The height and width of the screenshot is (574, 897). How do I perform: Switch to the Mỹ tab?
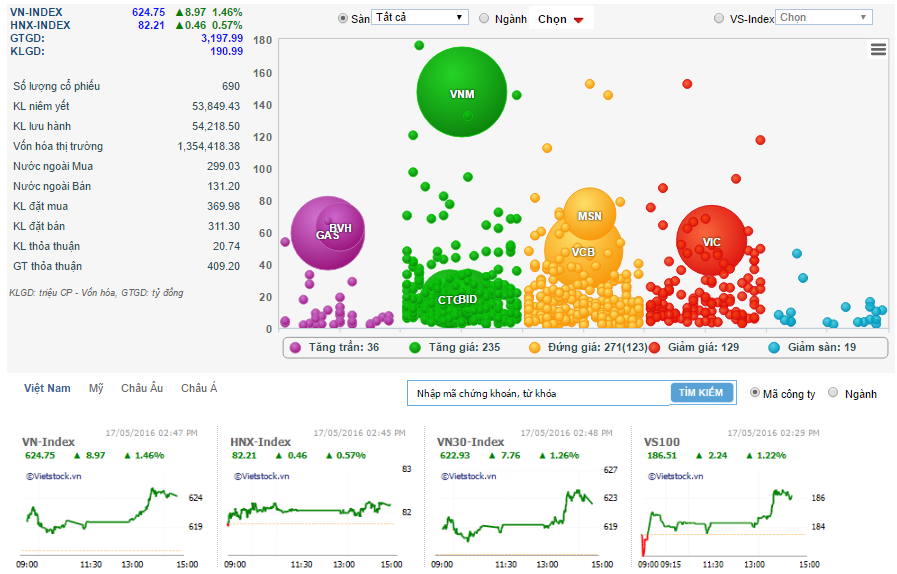[x=96, y=388]
